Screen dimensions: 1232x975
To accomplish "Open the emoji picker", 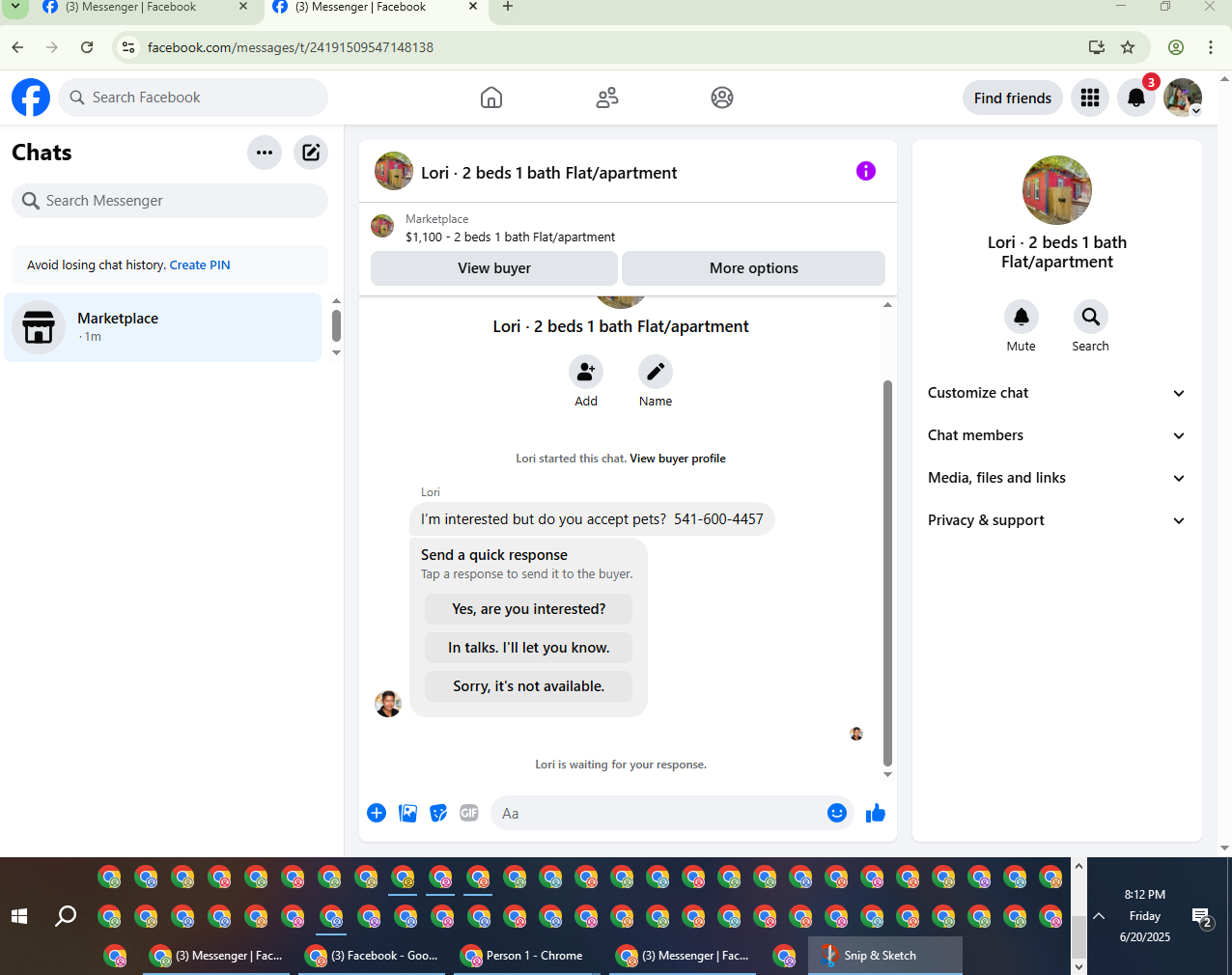I will point(837,813).
